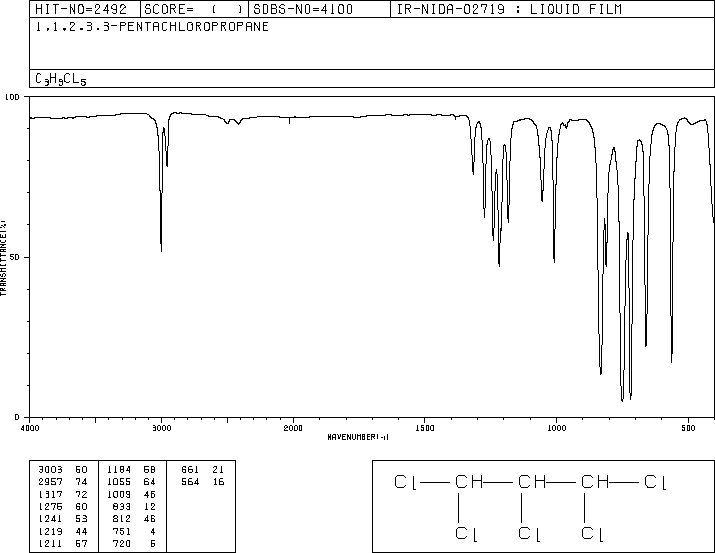The width and height of the screenshot is (715, 553).
Task: Click the HIT-NO=2492 header cell
Action: [80, 9]
